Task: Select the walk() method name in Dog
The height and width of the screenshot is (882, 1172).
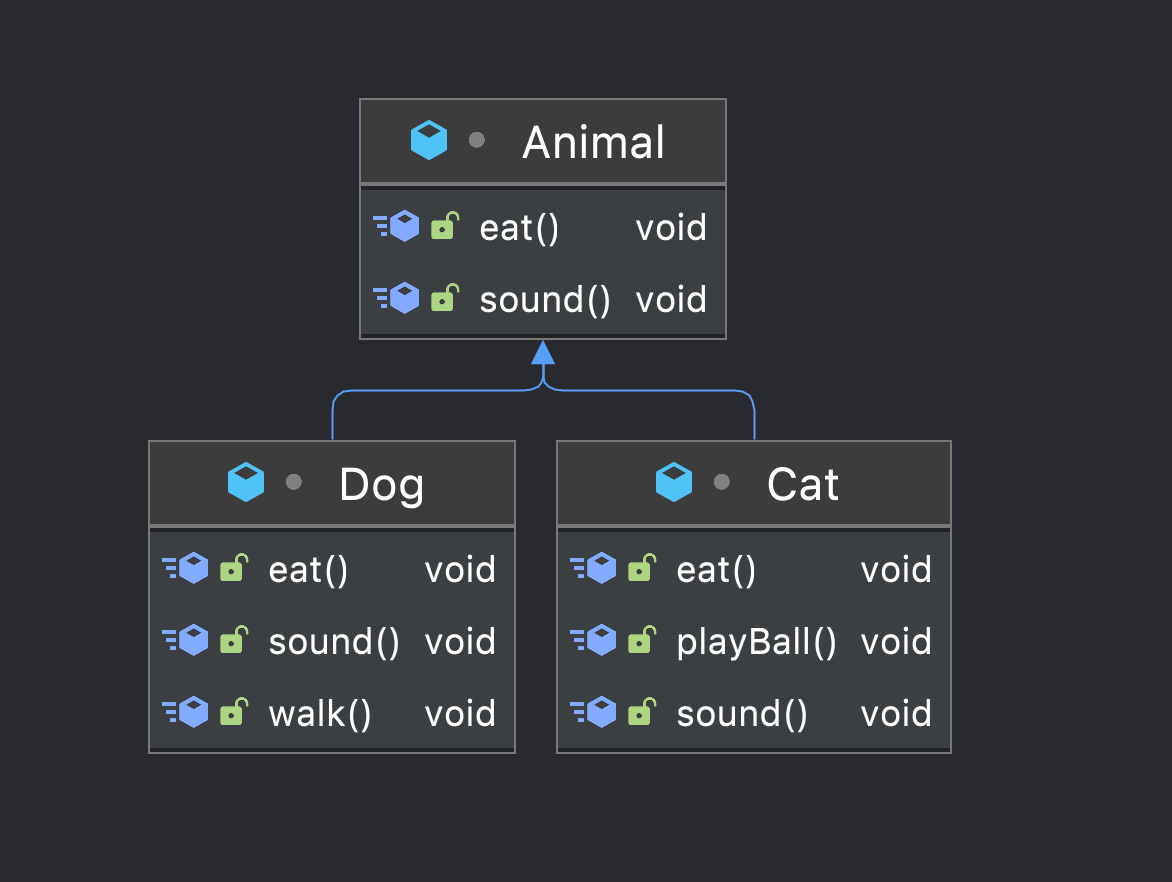Action: 320,713
